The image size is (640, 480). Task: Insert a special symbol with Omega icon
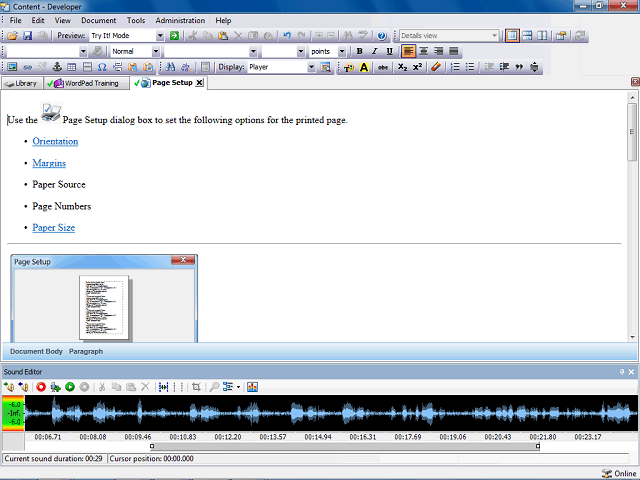point(102,67)
